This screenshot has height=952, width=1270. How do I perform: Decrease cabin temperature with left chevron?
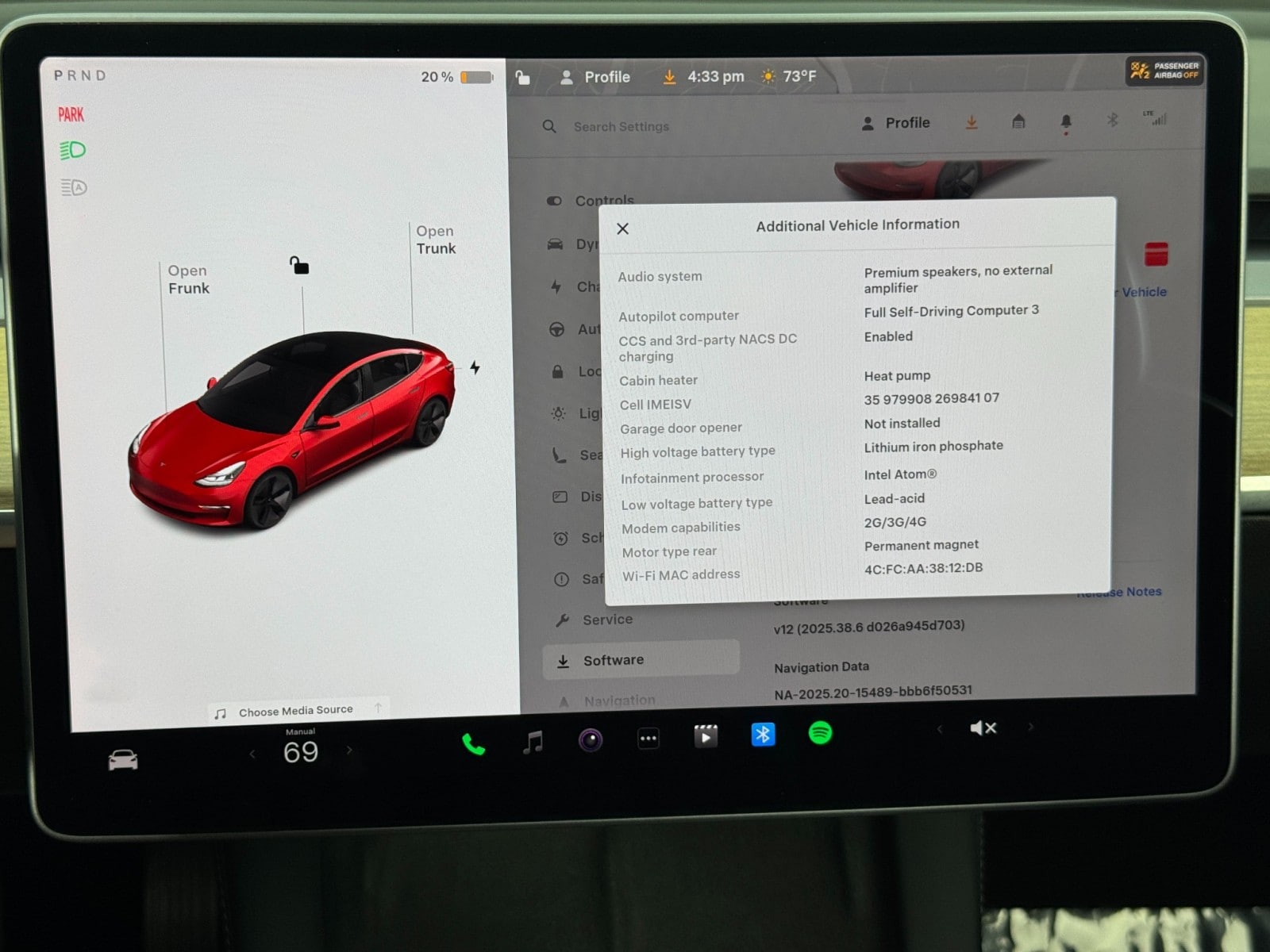(x=252, y=754)
